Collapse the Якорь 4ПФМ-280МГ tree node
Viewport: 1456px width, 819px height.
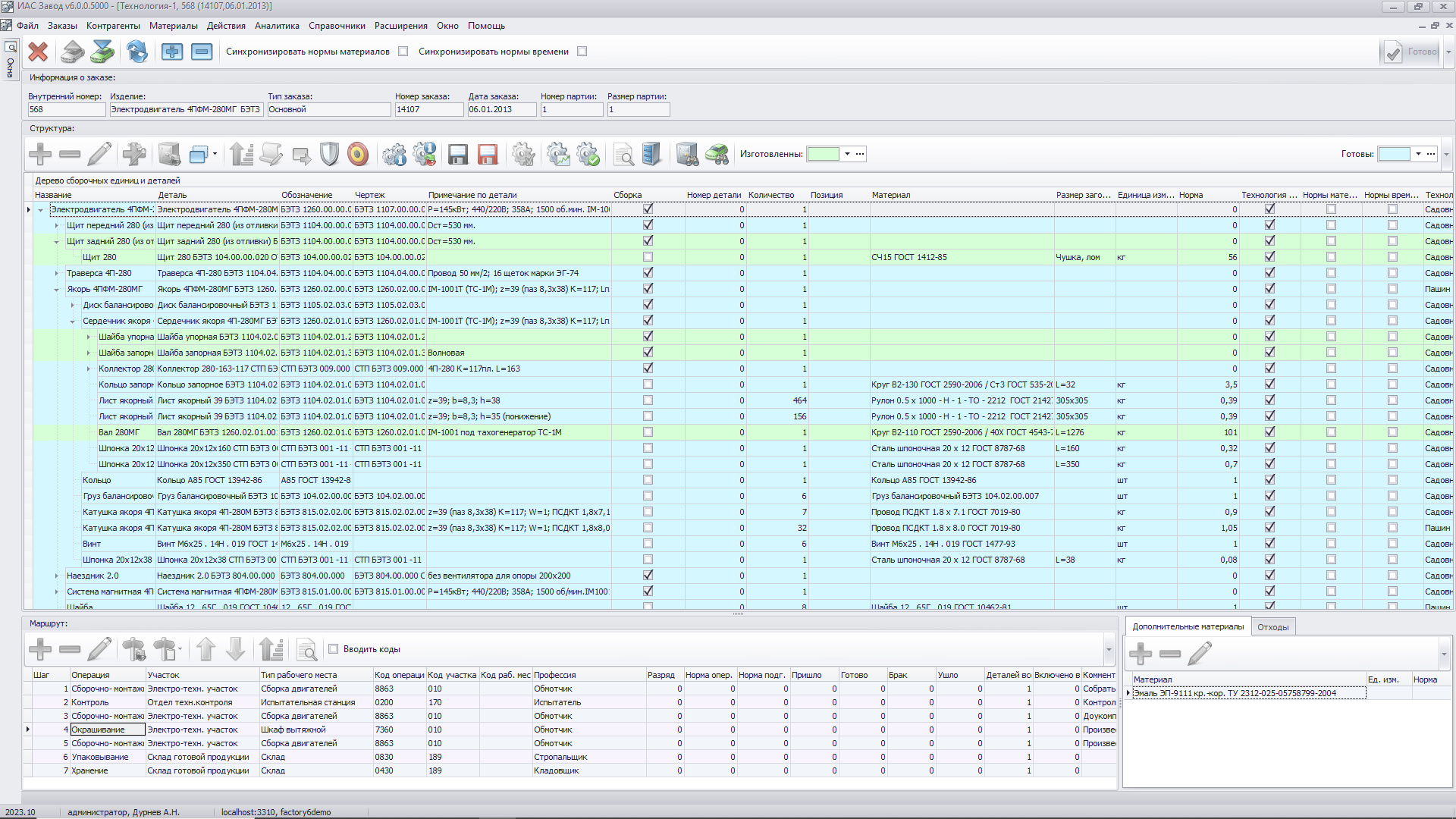57,290
